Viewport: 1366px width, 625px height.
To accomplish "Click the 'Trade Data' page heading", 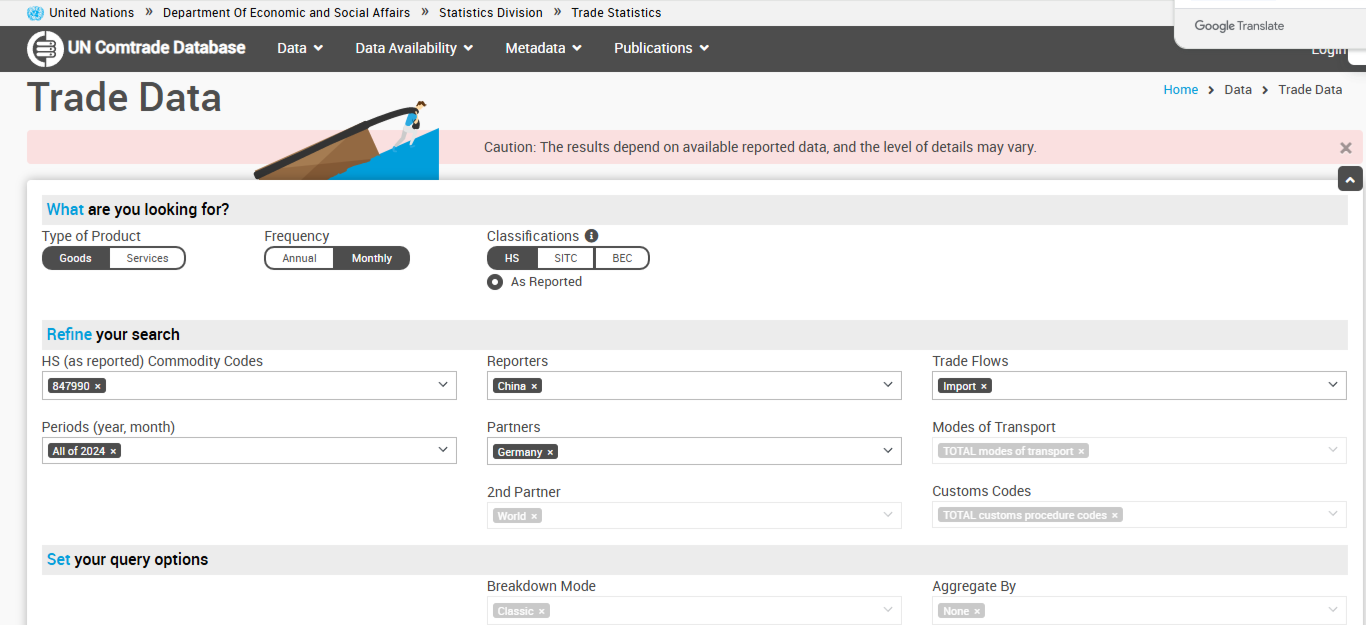I will click(124, 98).
